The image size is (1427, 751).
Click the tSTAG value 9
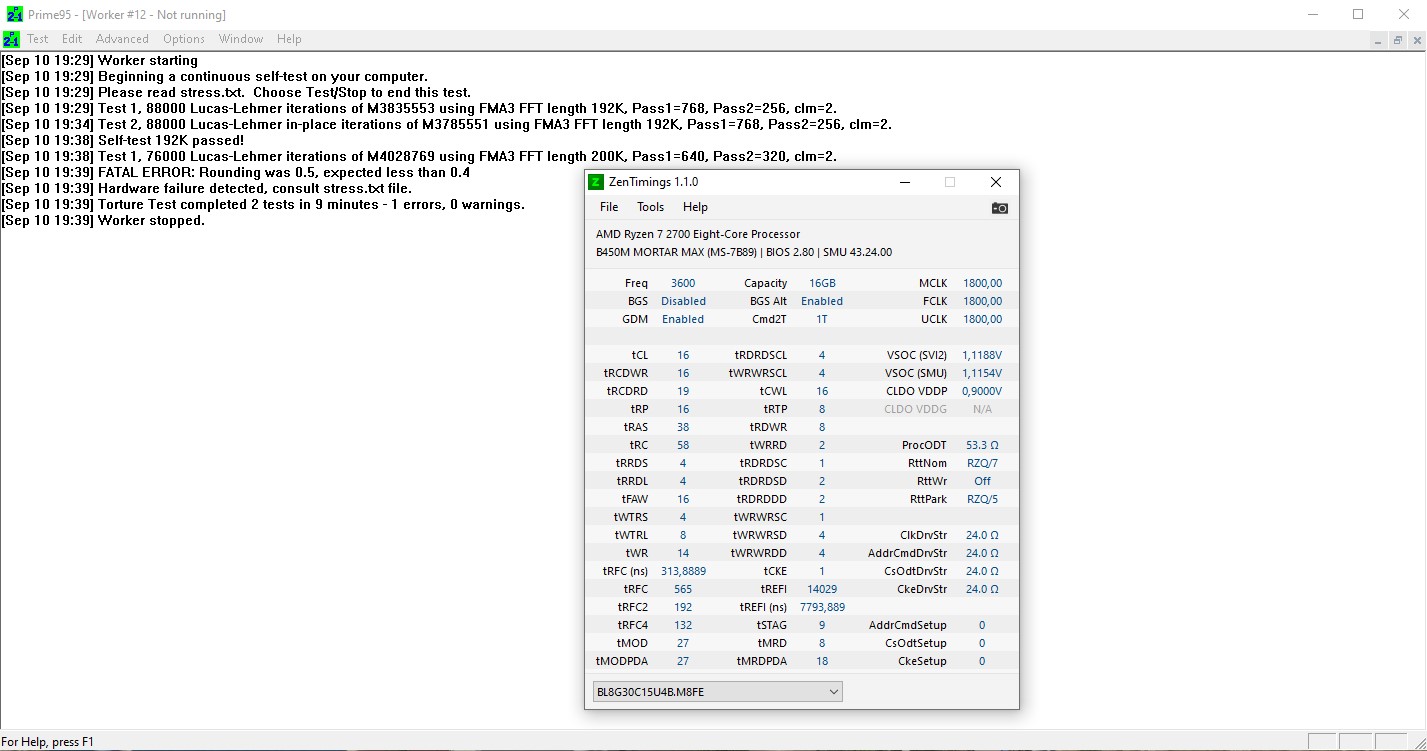point(822,625)
